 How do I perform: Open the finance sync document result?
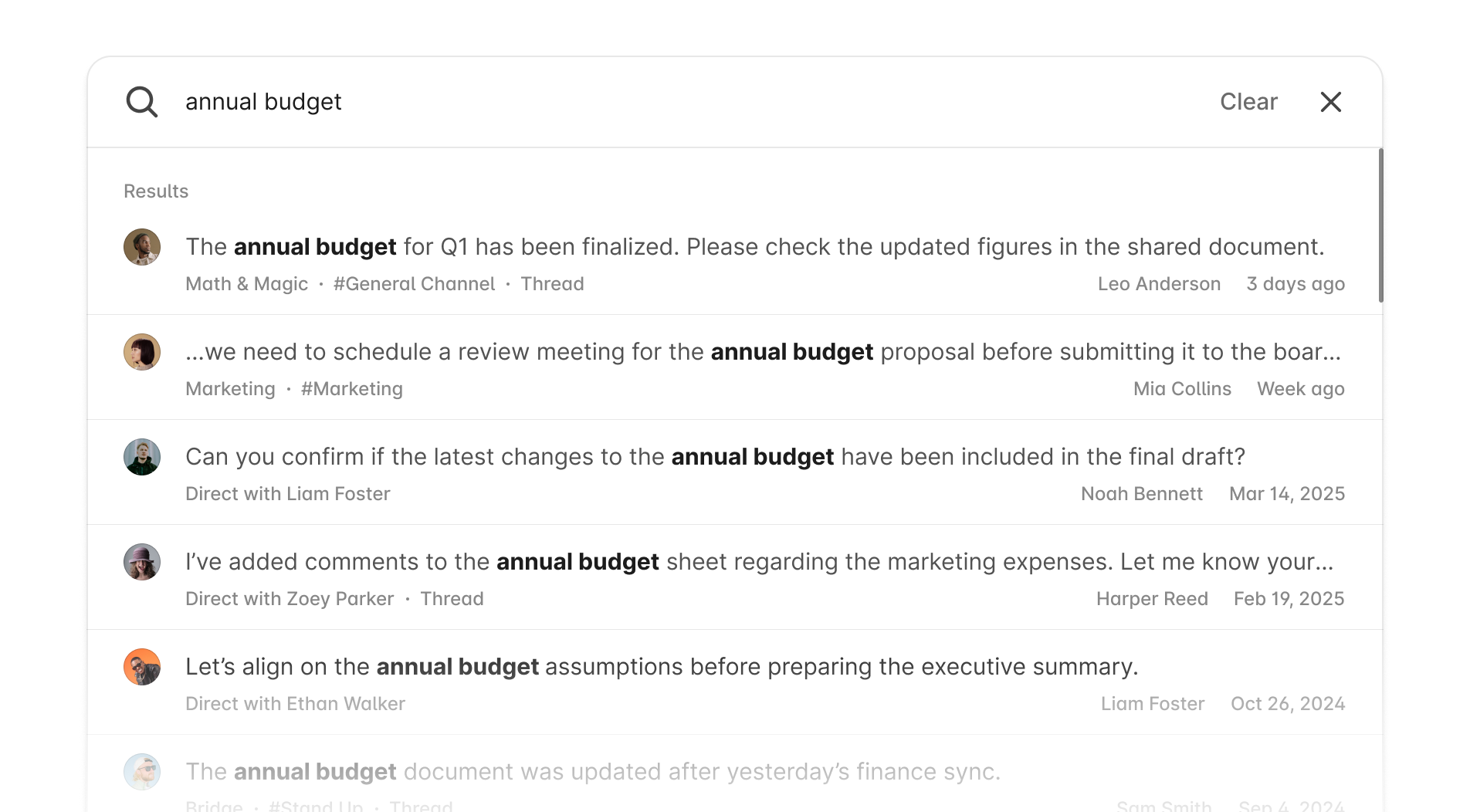pyautogui.click(x=592, y=772)
